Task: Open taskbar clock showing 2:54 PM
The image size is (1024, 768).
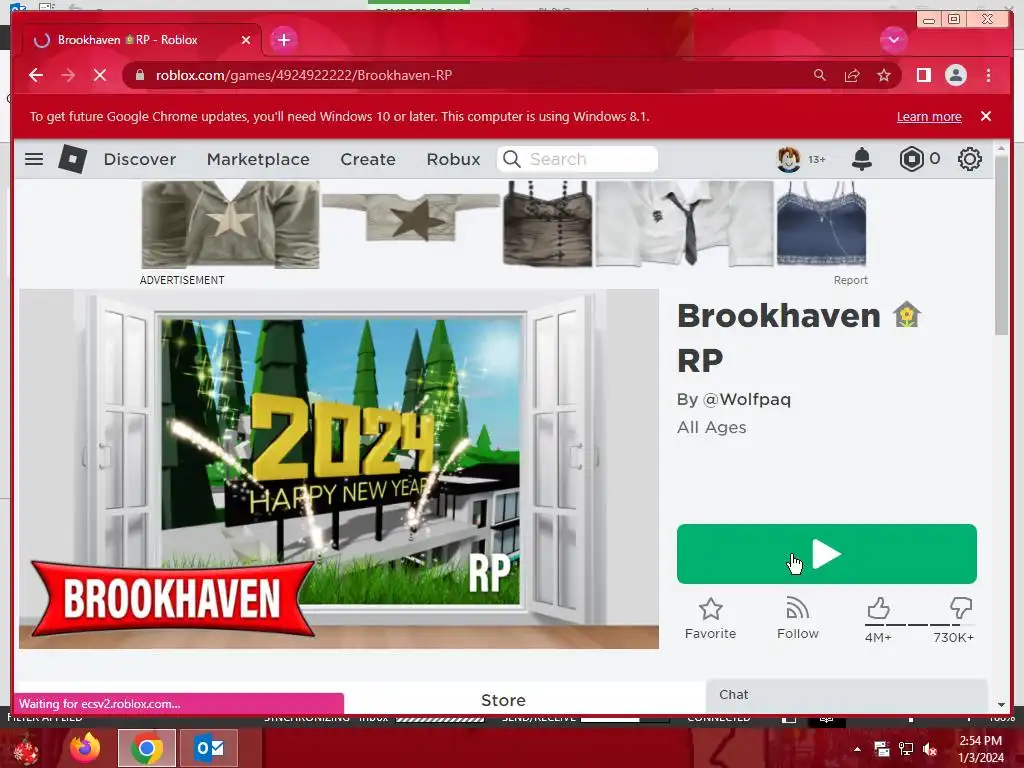Action: (980, 748)
